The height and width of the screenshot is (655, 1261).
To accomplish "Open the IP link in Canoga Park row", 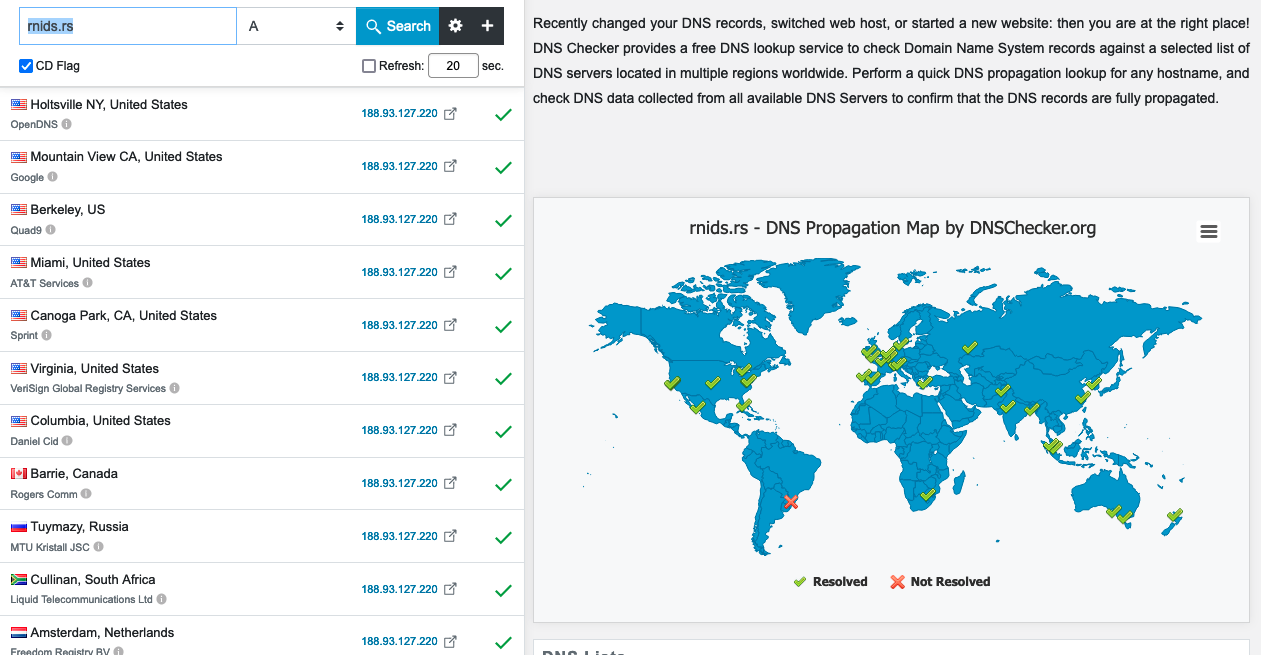I will [400, 325].
